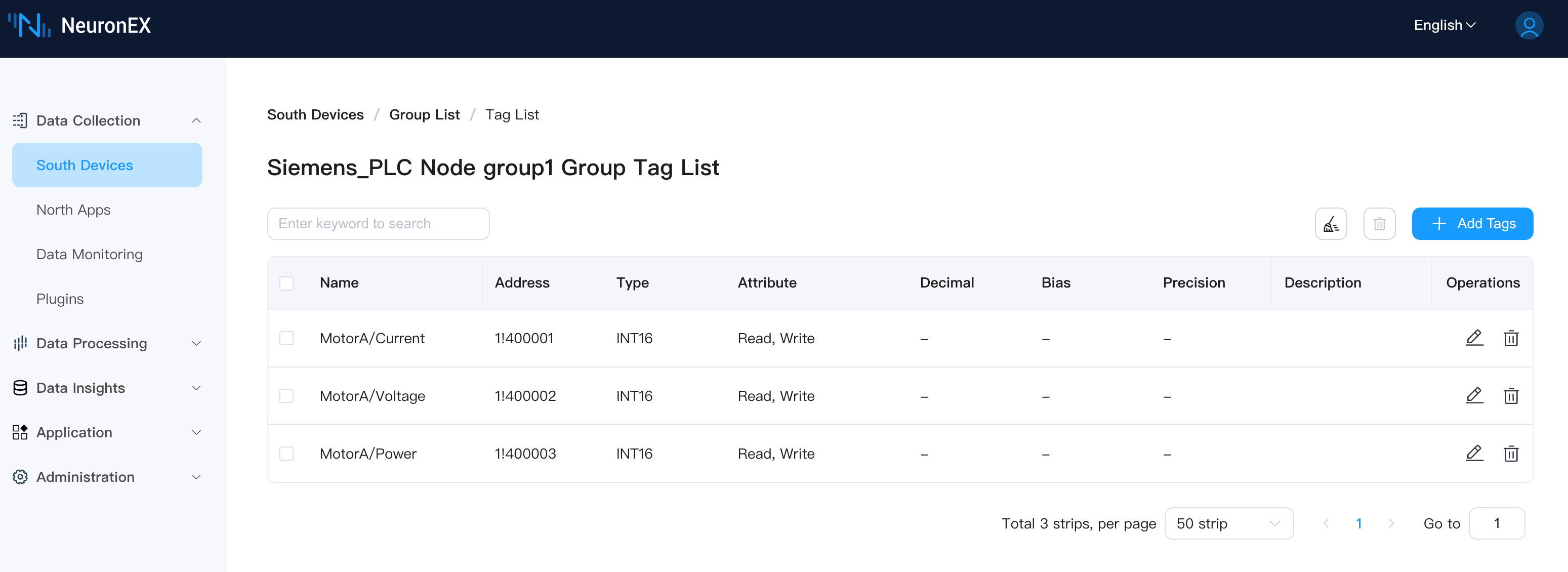Click the clear tags broom icon
Viewport: 1568px width, 572px height.
click(1331, 224)
